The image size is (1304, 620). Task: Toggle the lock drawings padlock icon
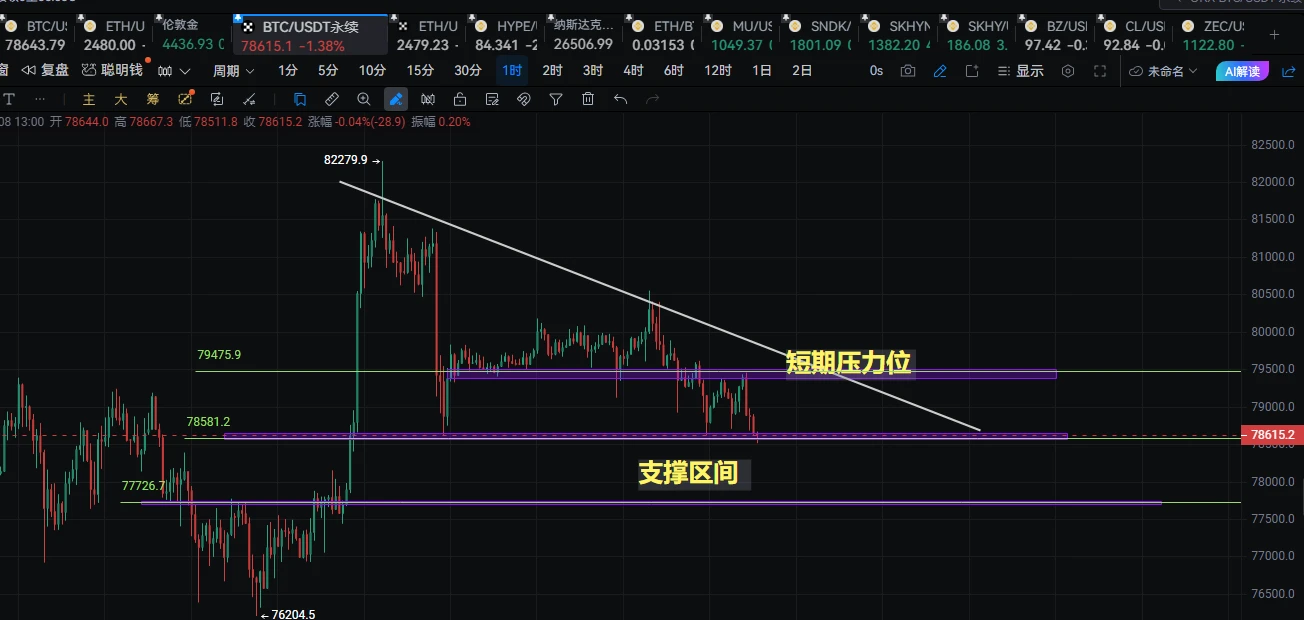point(460,99)
